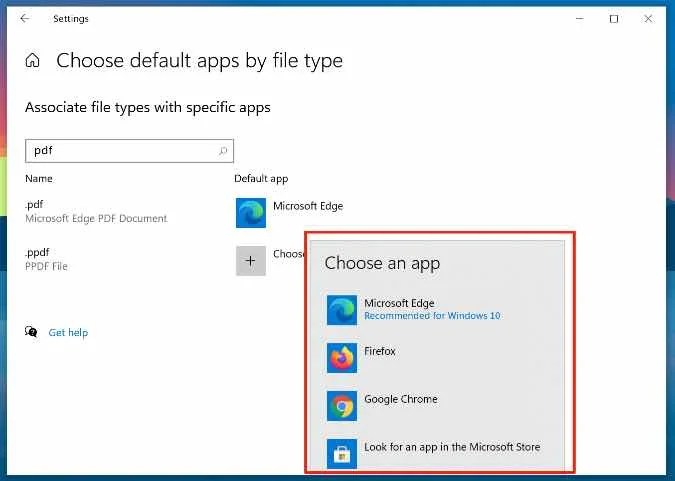Pick the Microsoft Edge name in popup
This screenshot has height=481, width=675.
pyautogui.click(x=399, y=303)
